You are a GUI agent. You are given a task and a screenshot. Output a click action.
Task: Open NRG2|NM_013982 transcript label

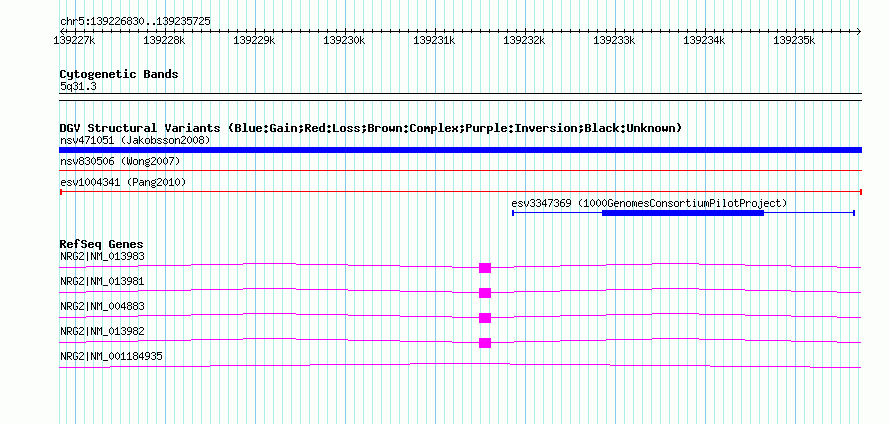pyautogui.click(x=102, y=331)
